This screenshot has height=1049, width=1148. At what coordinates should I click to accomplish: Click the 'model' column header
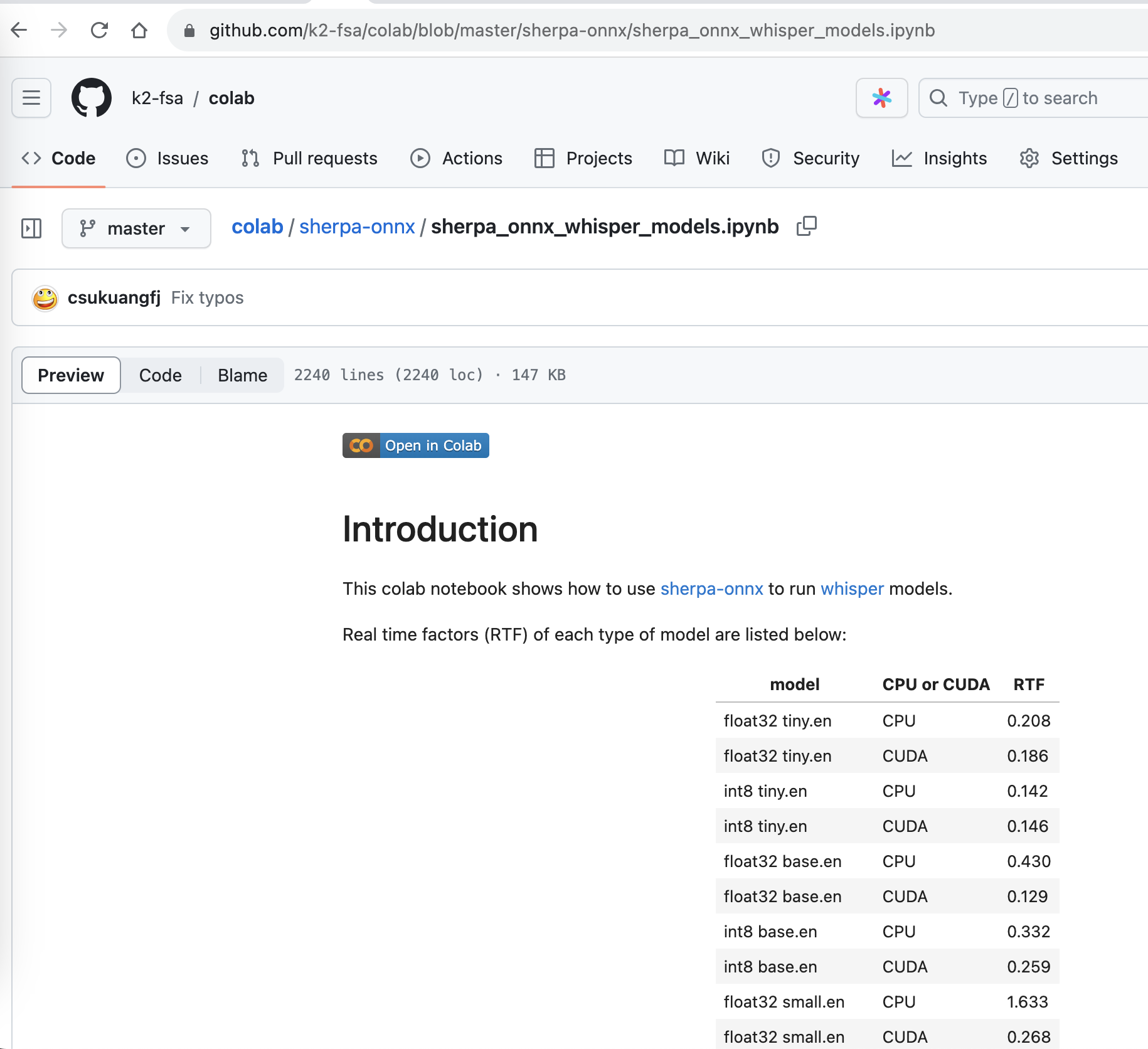coord(795,684)
